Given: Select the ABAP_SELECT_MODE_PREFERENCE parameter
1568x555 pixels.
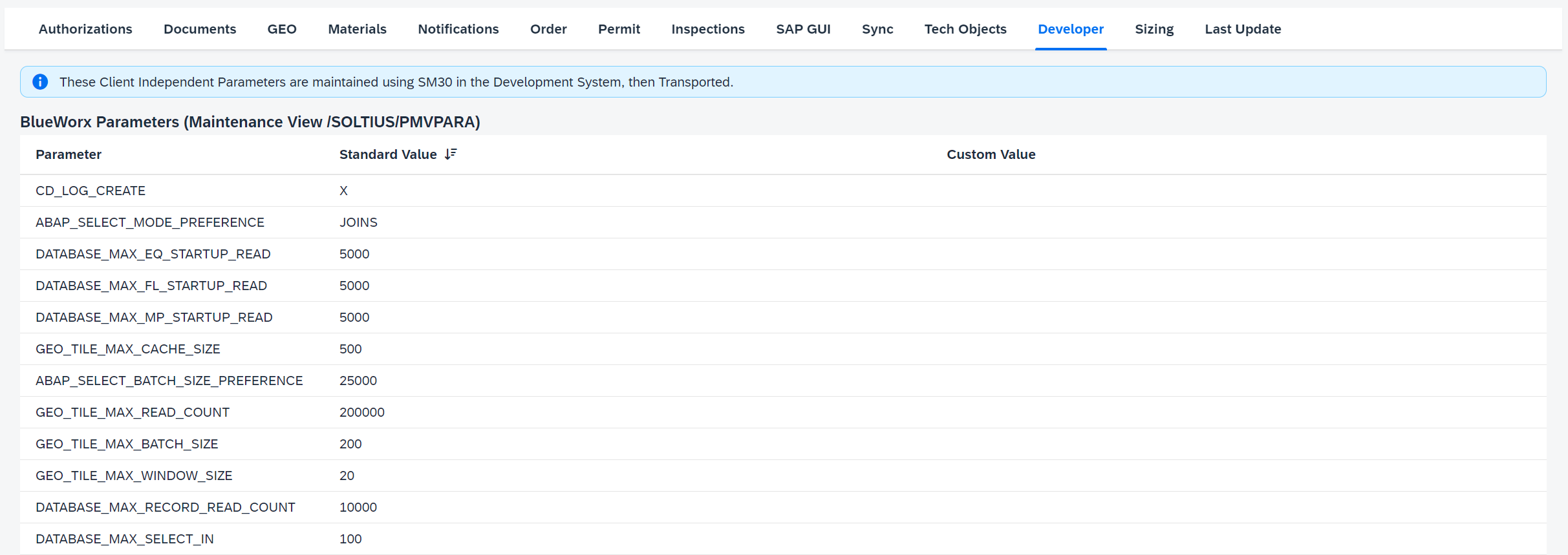Looking at the screenshot, I should click(150, 222).
